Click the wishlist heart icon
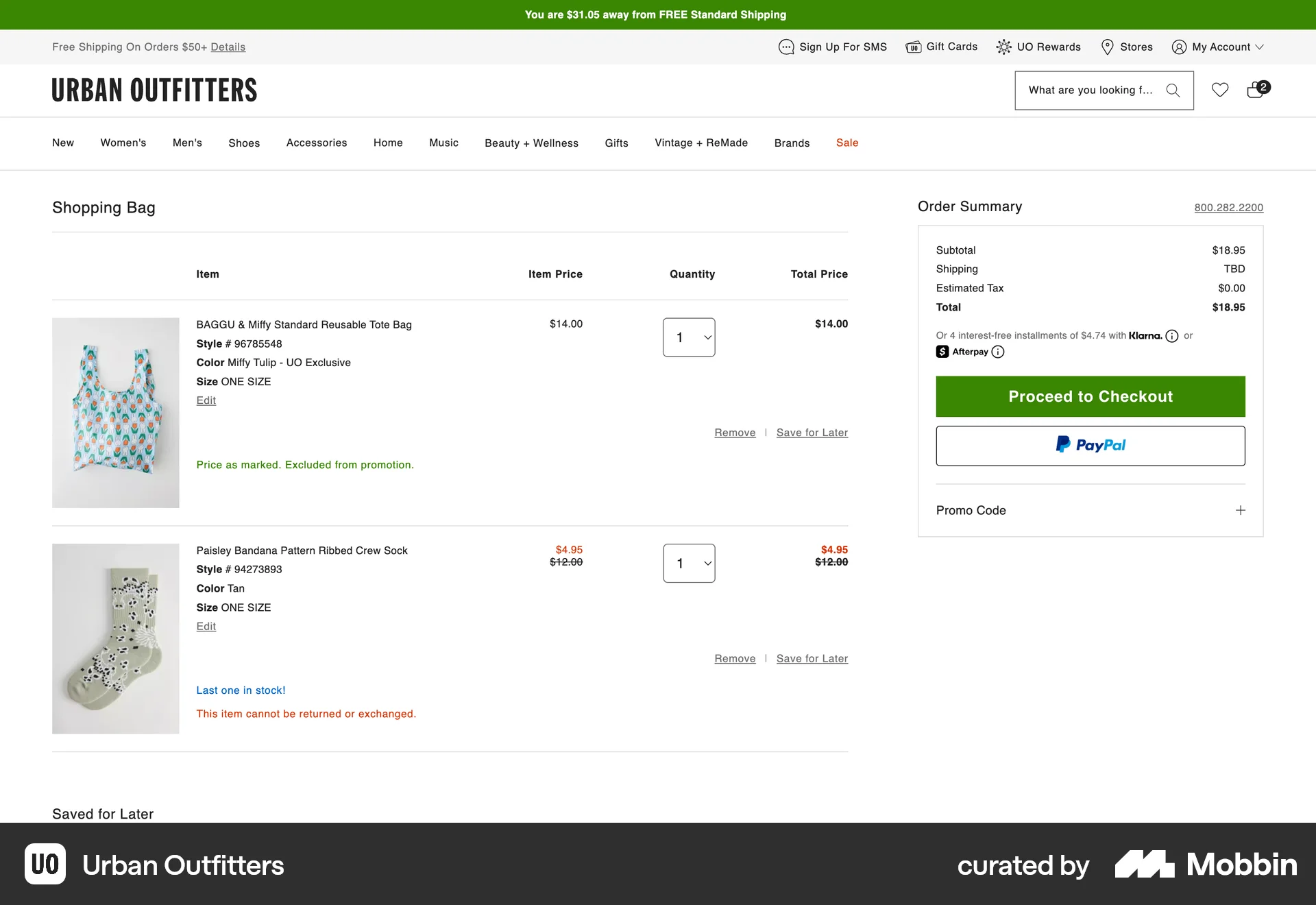 click(1220, 90)
